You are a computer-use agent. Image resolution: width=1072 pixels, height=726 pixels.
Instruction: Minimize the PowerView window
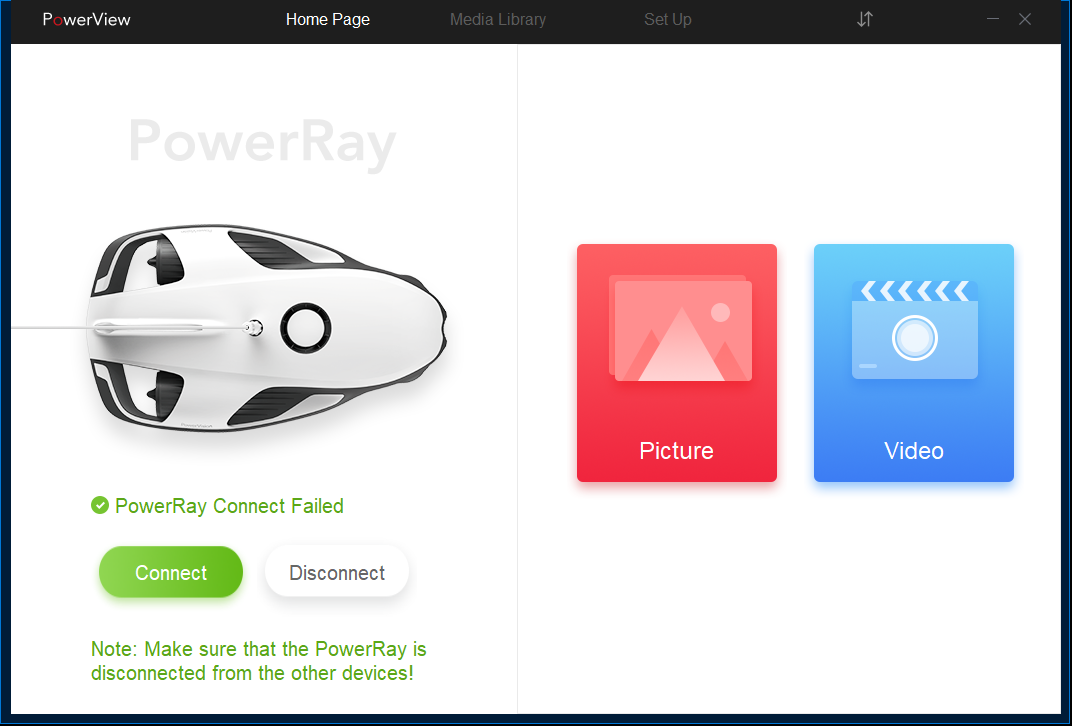pyautogui.click(x=993, y=19)
